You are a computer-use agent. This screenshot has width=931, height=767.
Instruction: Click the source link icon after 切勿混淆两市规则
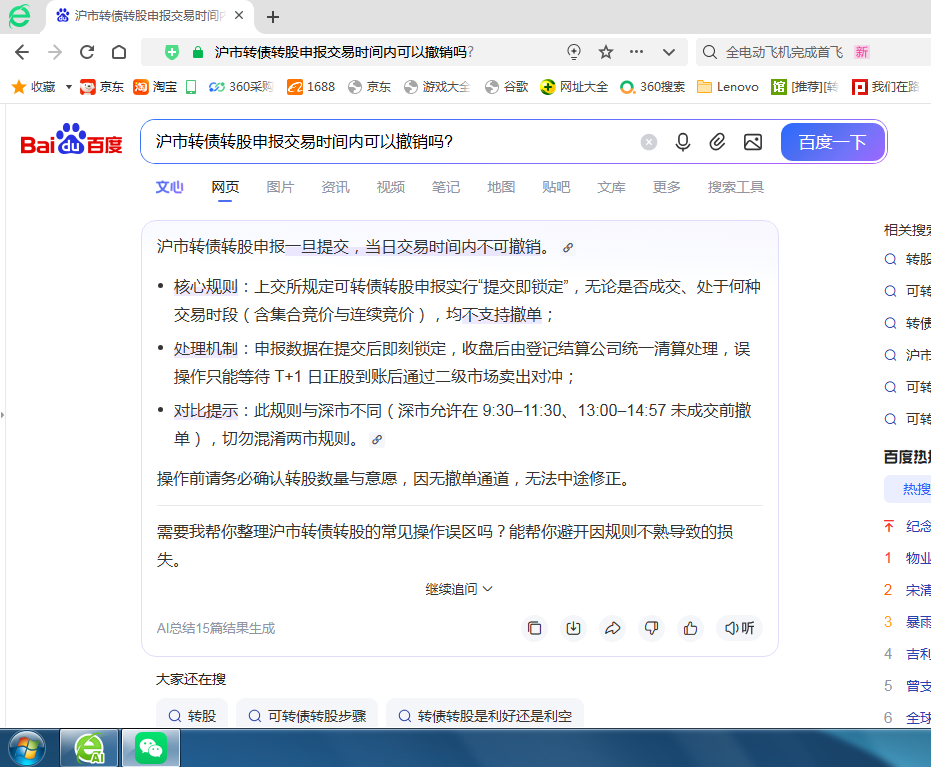[377, 440]
